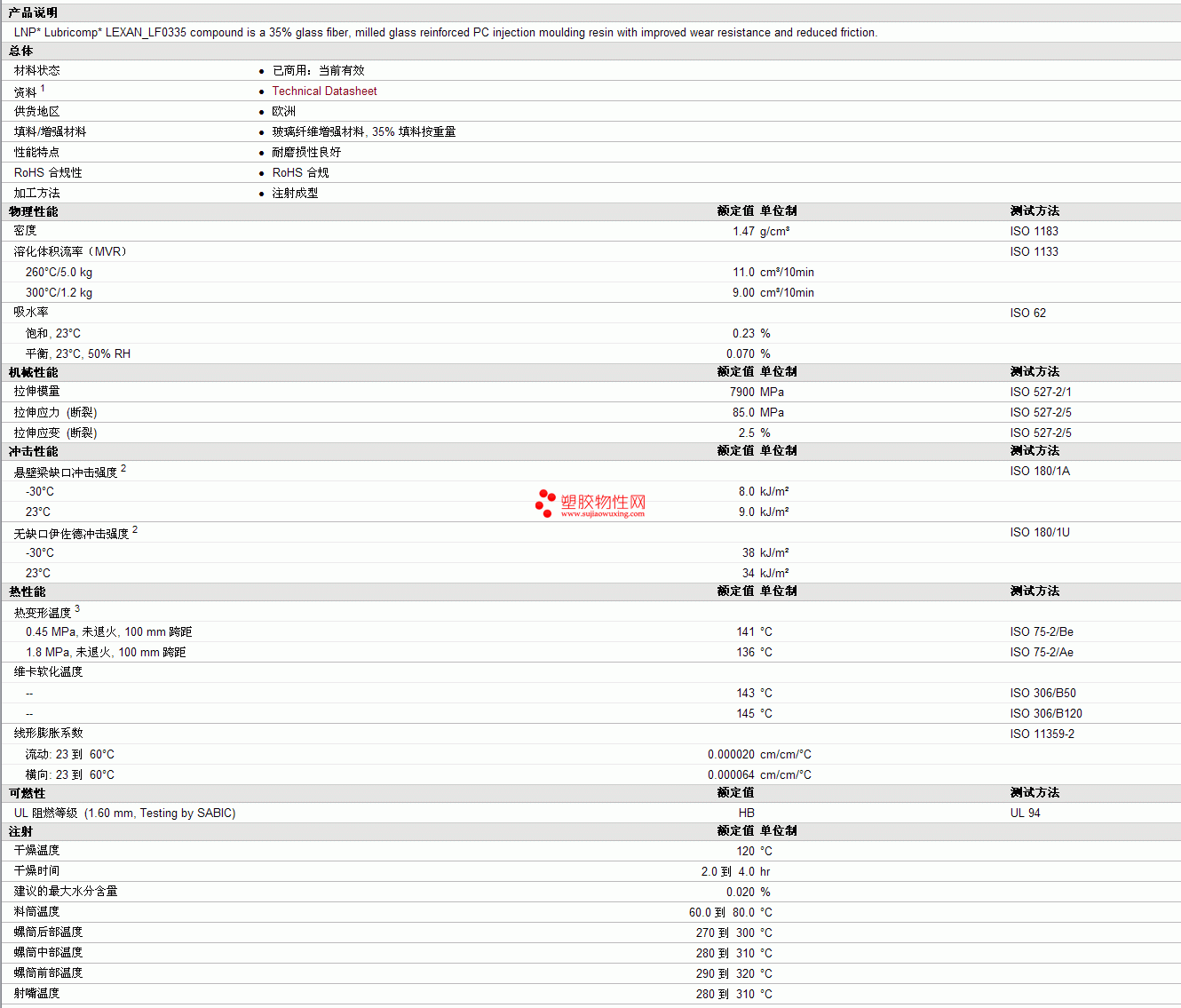This screenshot has height=1008, width=1181.
Task: Click the MVR value 11.0
Action: [743, 272]
